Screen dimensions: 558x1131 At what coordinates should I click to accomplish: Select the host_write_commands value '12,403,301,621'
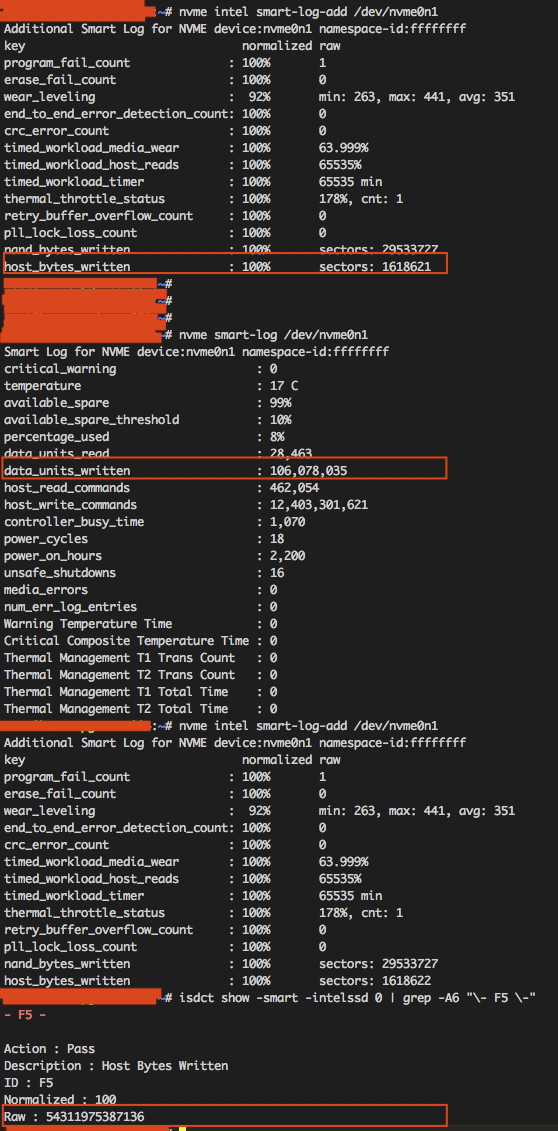[x=319, y=505]
